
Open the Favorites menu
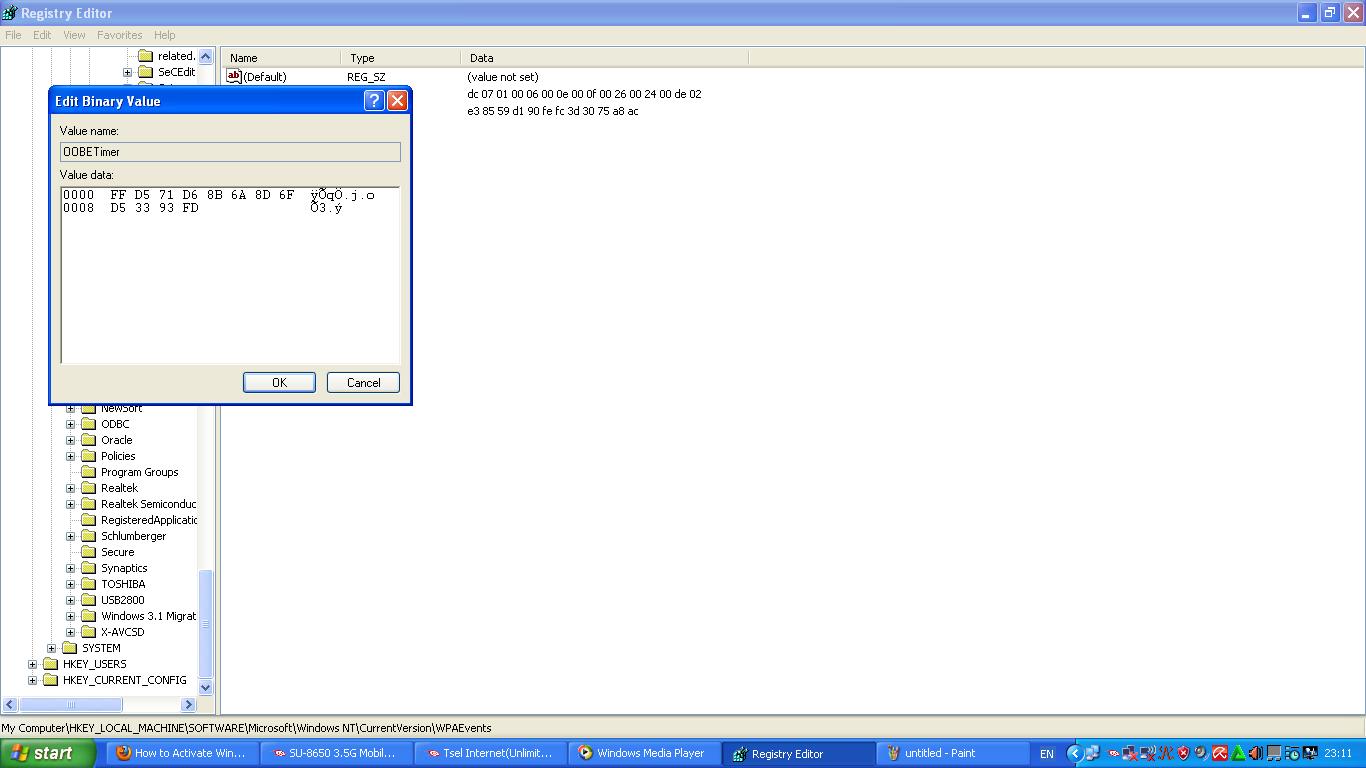[119, 34]
